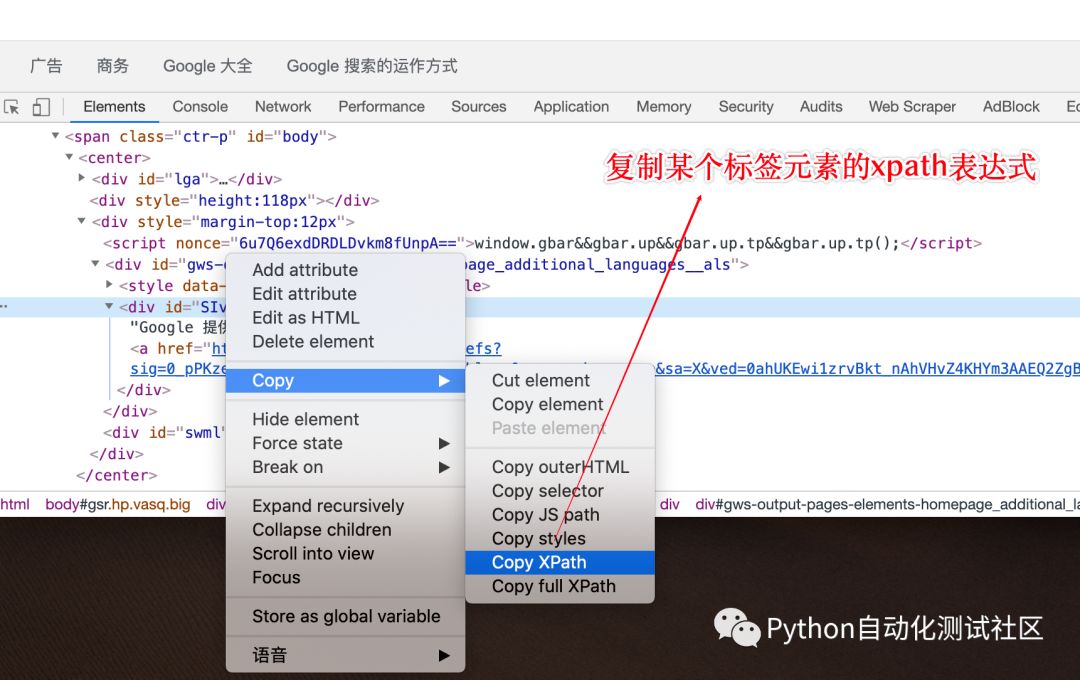
Task: Select Hide element
Action: click(x=345, y=420)
